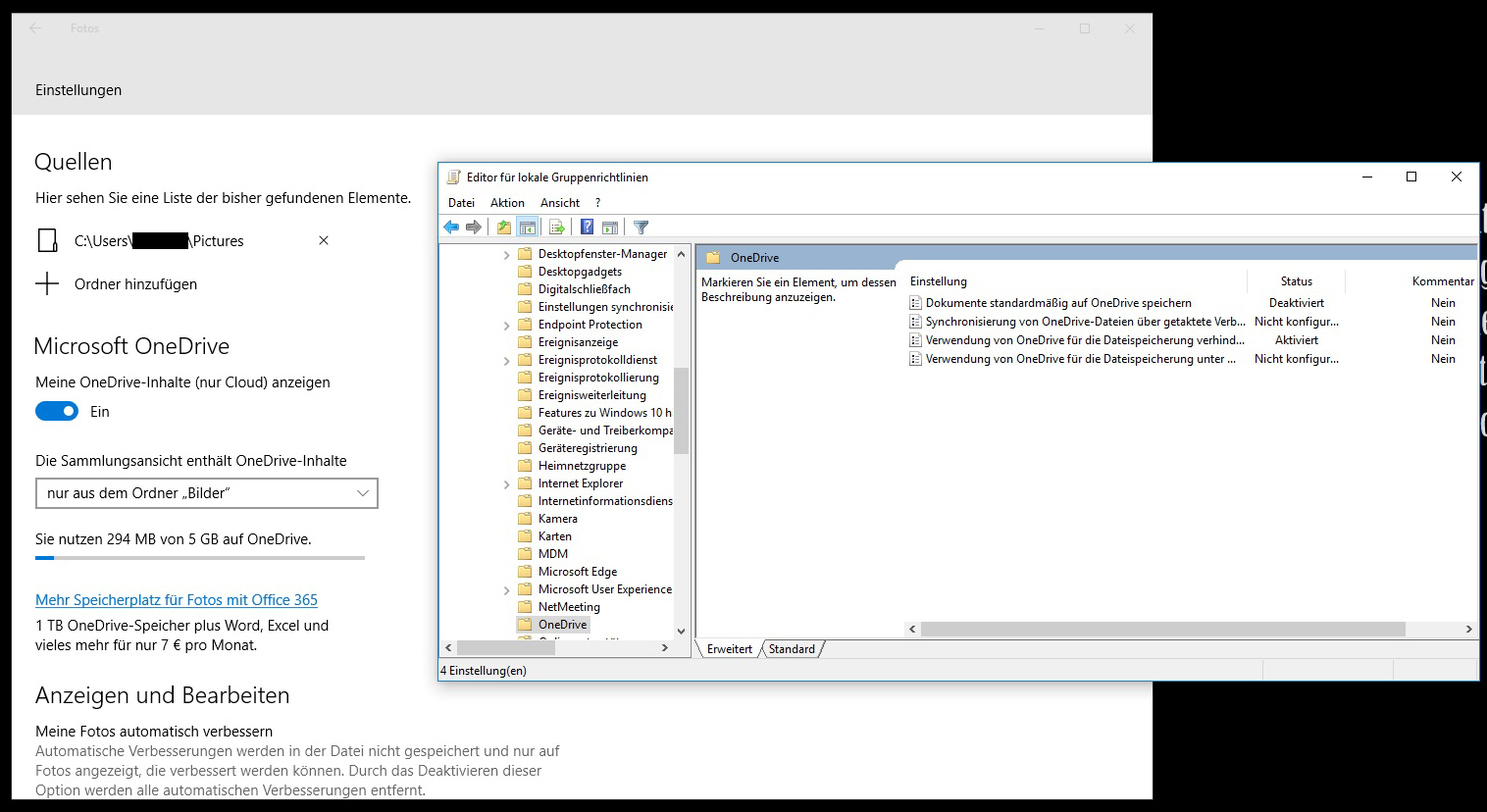Select the OneDrive folder in the tree
1487x812 pixels.
(562, 625)
